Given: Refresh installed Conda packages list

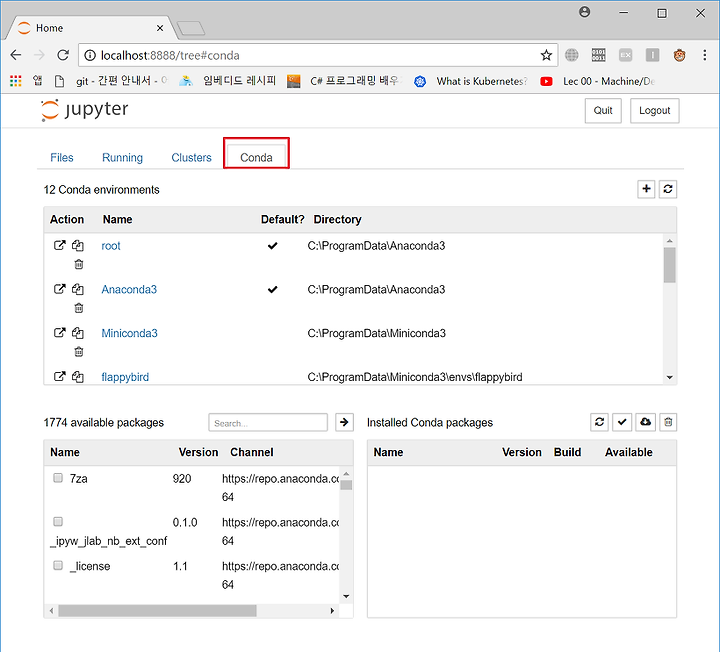Looking at the screenshot, I should (599, 422).
